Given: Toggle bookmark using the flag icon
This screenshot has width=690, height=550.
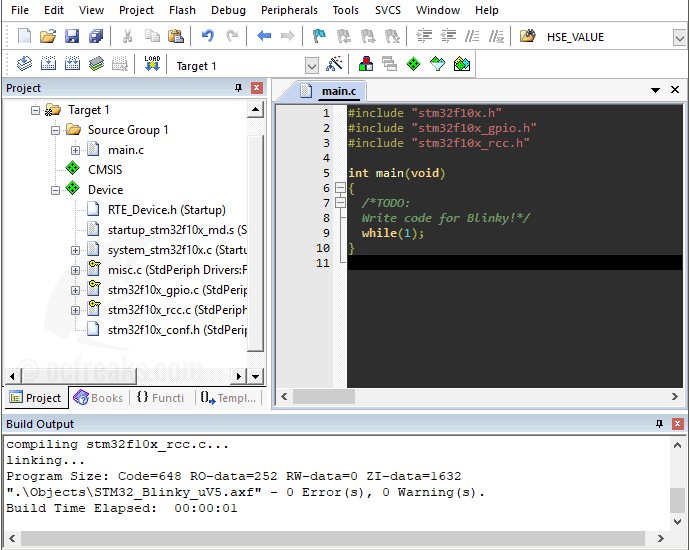Looking at the screenshot, I should coord(318,37).
